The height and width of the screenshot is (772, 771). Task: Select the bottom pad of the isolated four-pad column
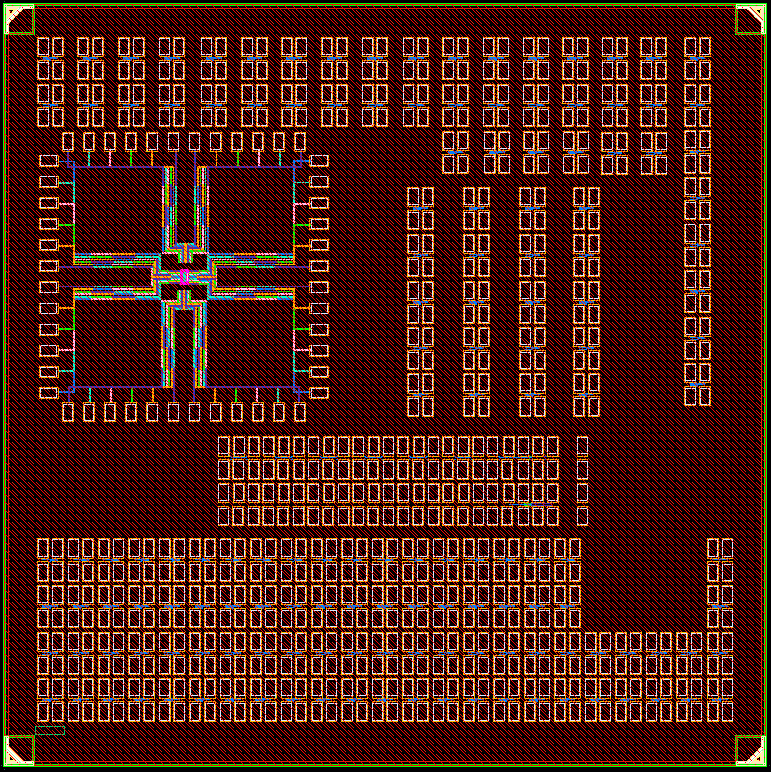coord(582,516)
